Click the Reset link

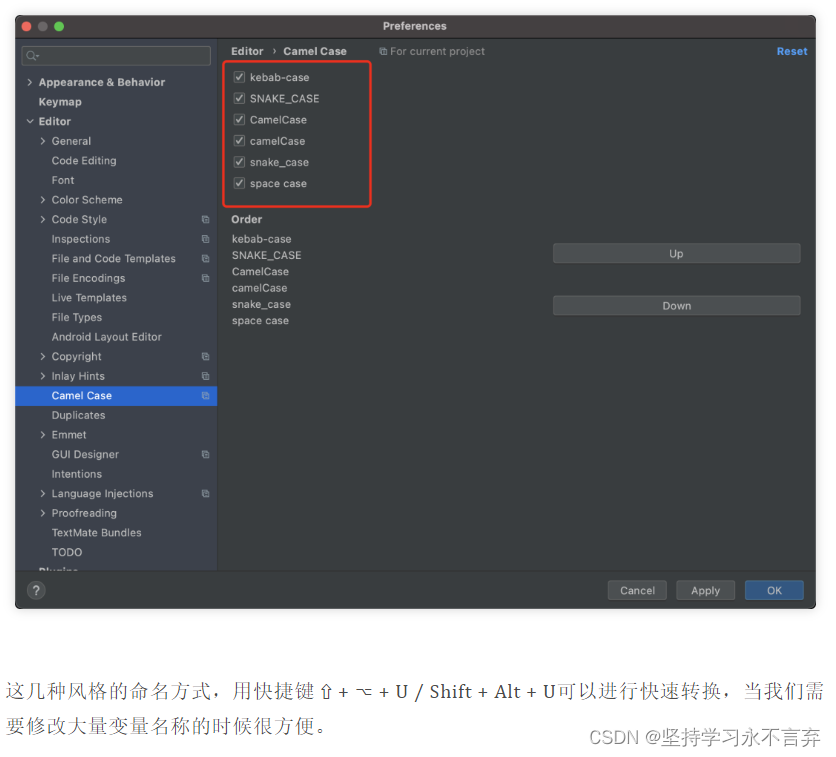(792, 52)
